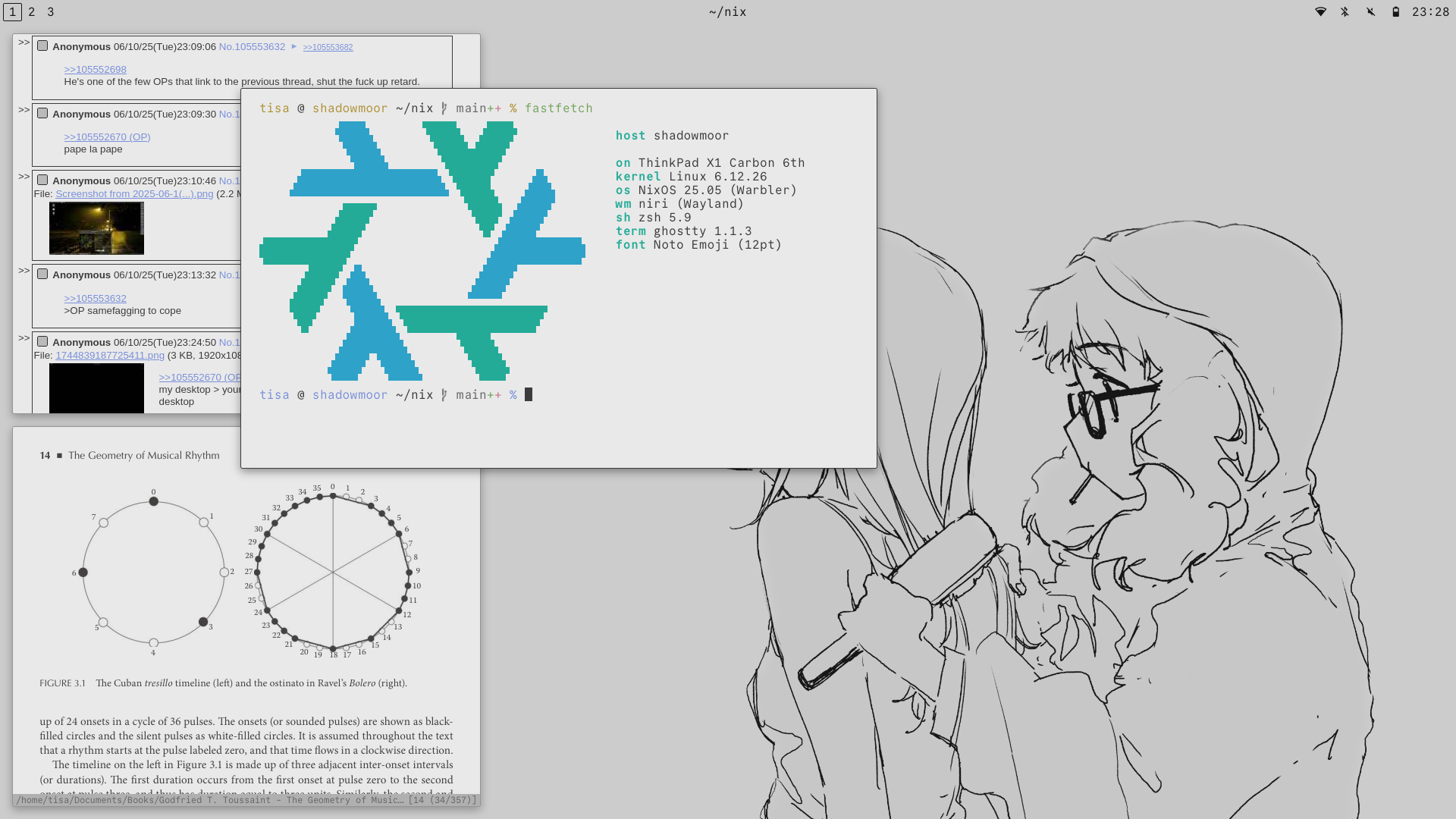
Task: Click the terminal cursor at the empty prompt
Action: pos(529,394)
